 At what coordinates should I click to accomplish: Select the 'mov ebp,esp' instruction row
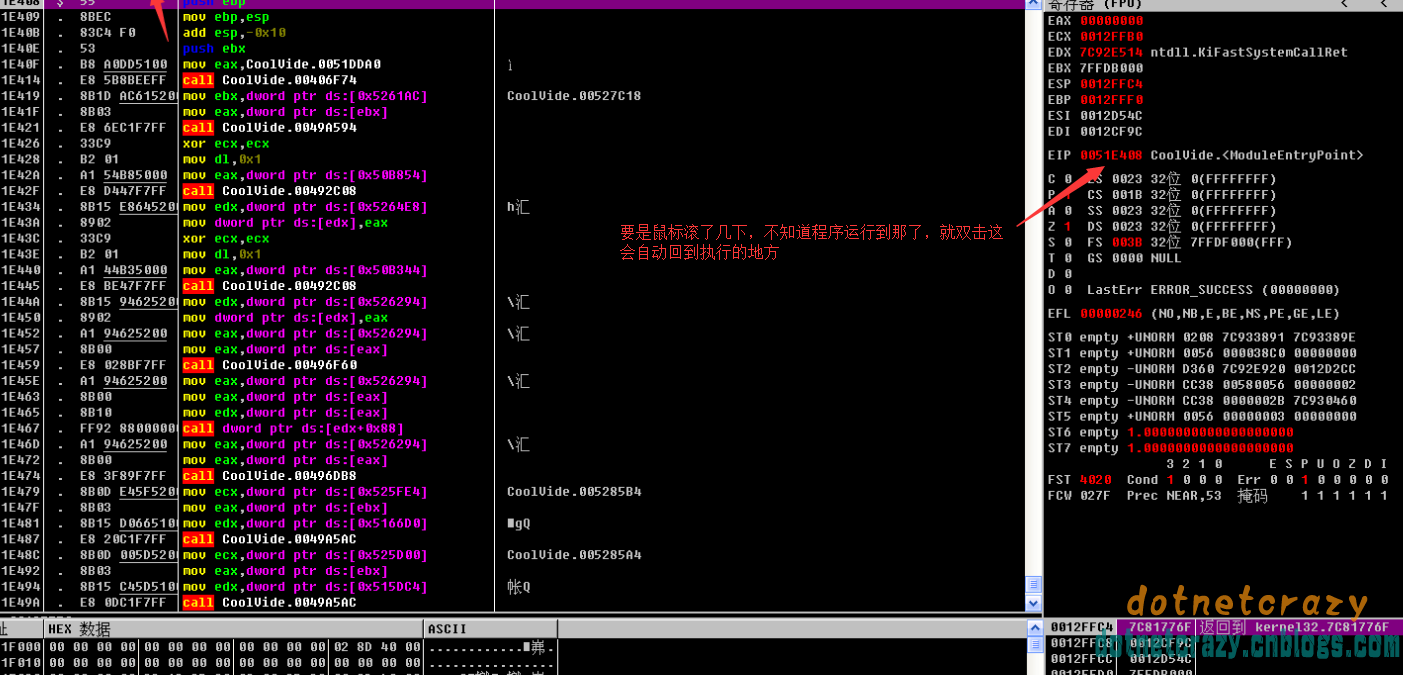click(226, 17)
